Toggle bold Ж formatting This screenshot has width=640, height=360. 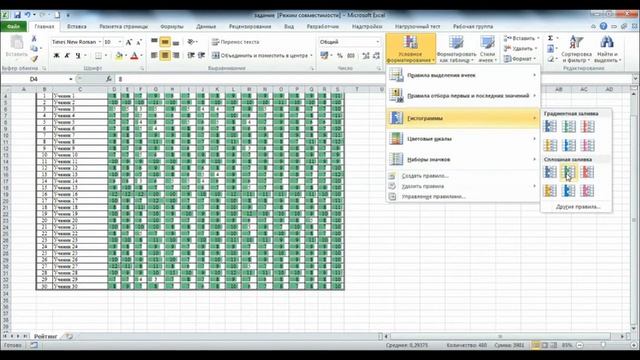(57, 56)
